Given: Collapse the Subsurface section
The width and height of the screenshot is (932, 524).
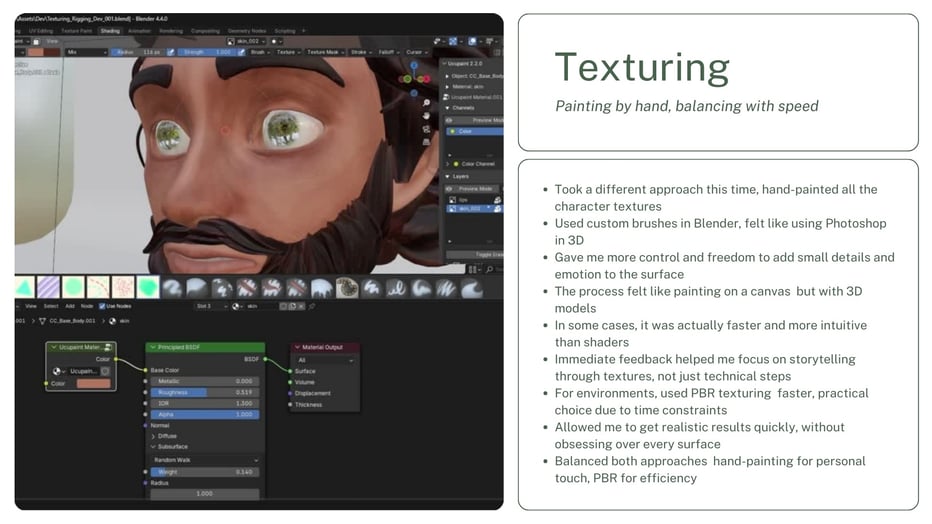Looking at the screenshot, I should [x=153, y=447].
